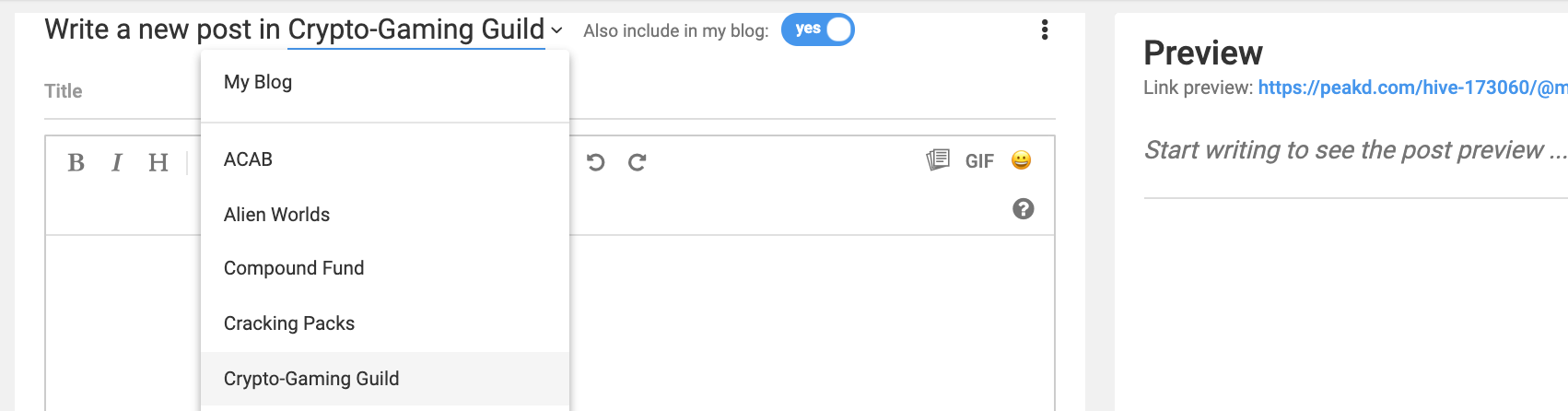Apply italic formatting in editor toolbar

click(x=117, y=163)
